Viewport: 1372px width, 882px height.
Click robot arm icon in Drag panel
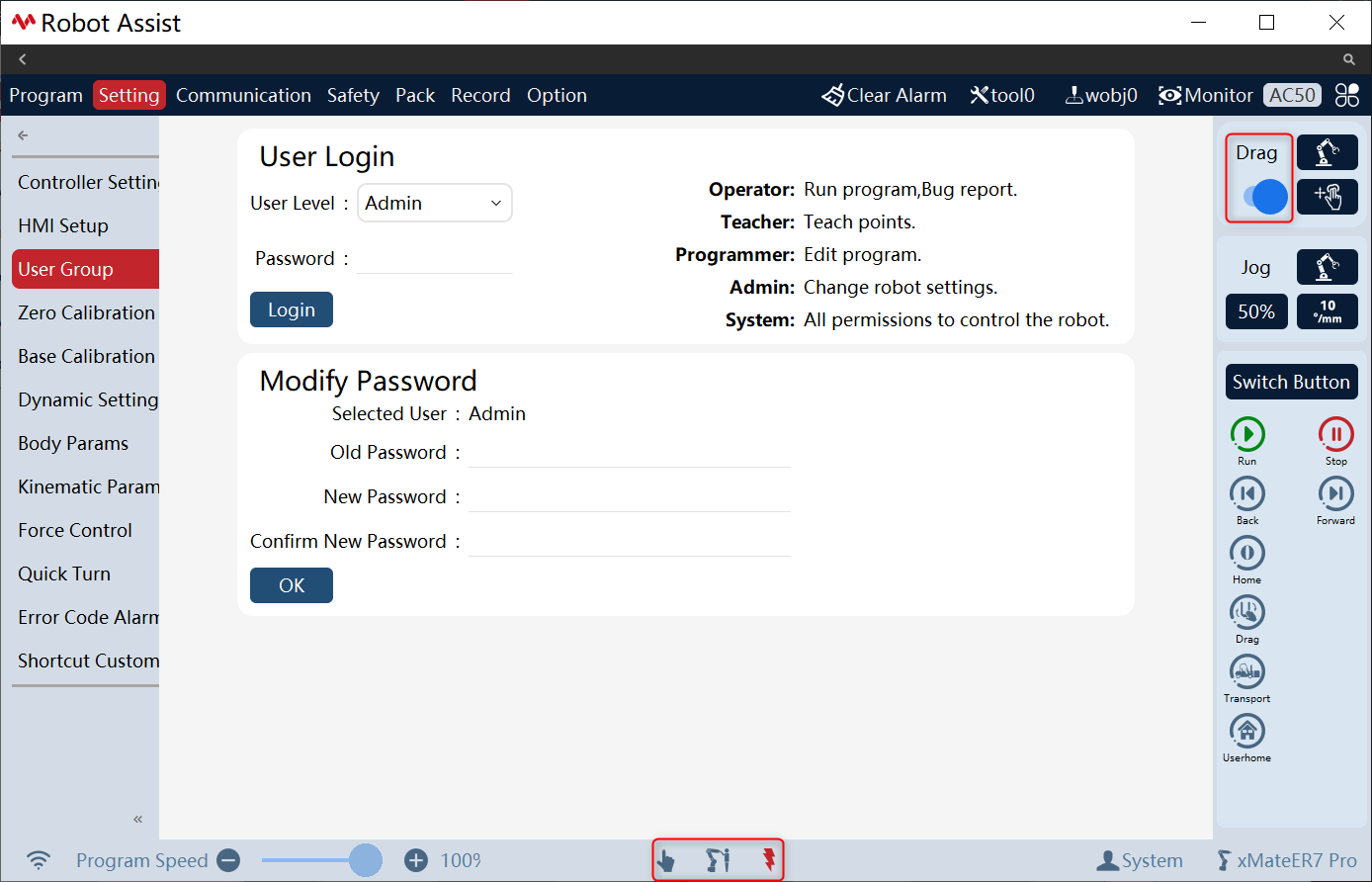coord(1328,153)
